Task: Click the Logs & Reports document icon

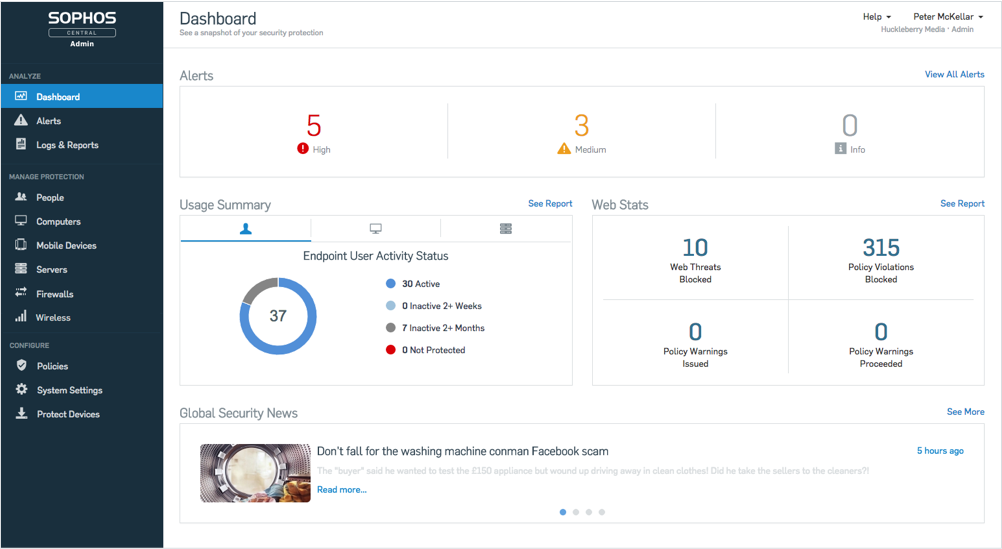Action: [x=21, y=145]
